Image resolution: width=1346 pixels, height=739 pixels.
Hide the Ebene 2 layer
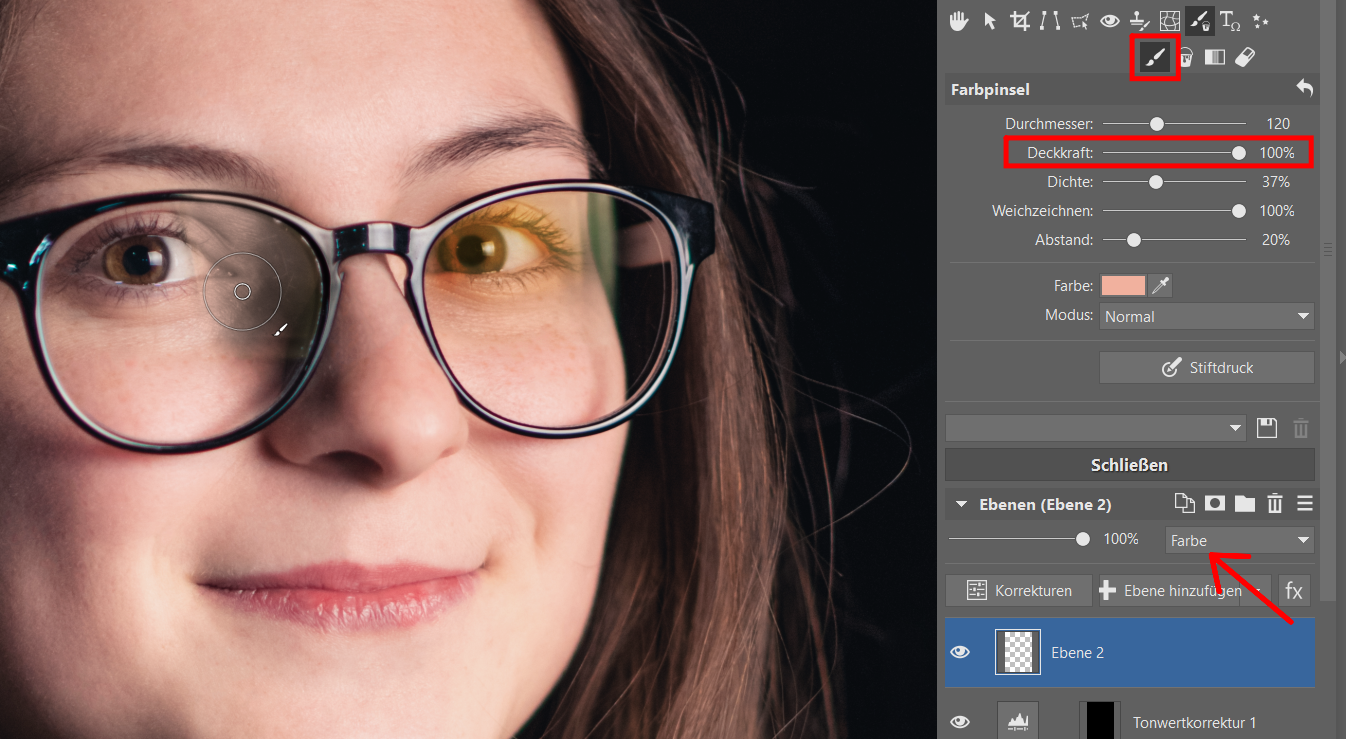point(960,652)
